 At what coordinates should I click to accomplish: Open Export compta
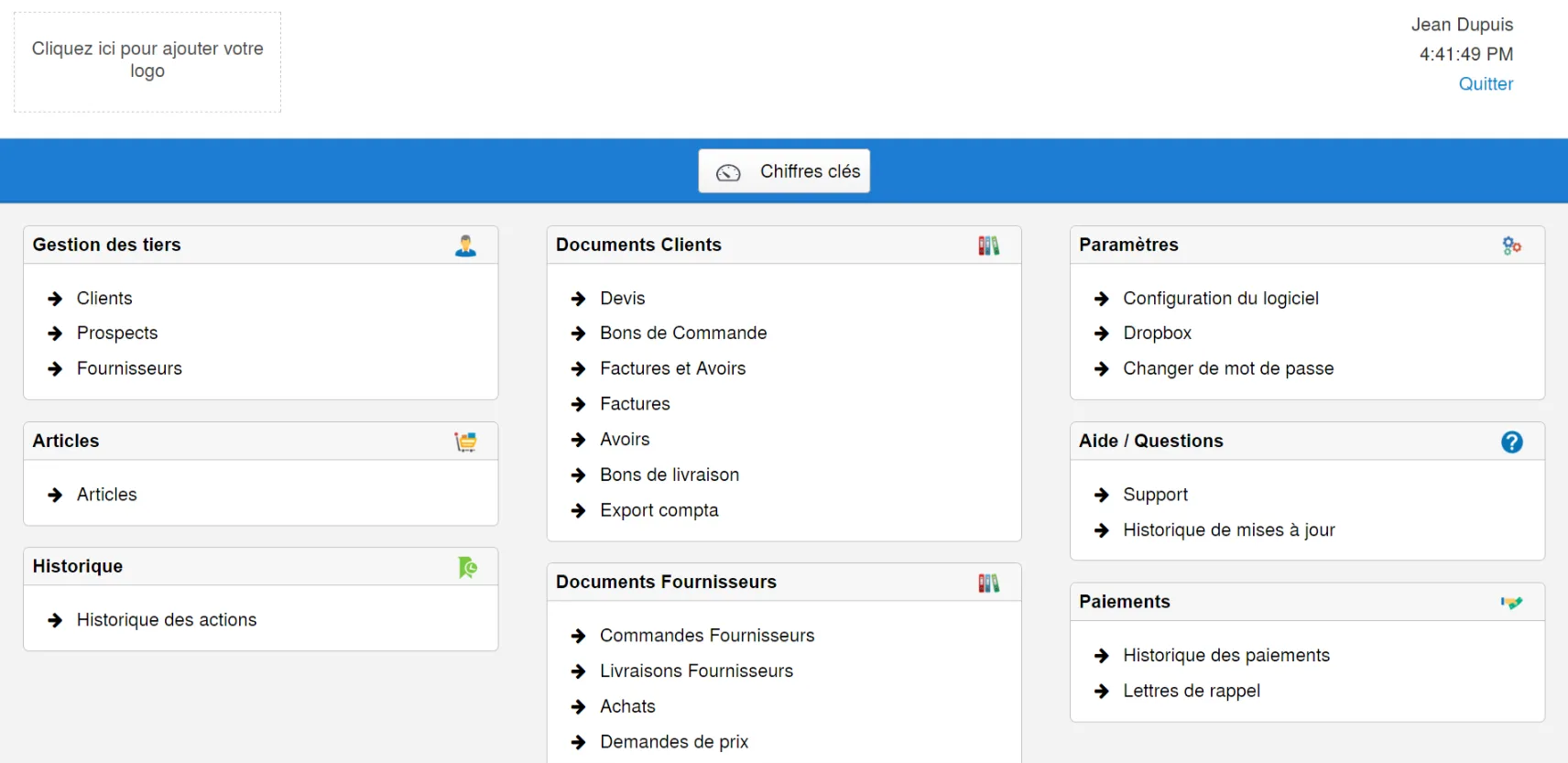click(x=659, y=511)
